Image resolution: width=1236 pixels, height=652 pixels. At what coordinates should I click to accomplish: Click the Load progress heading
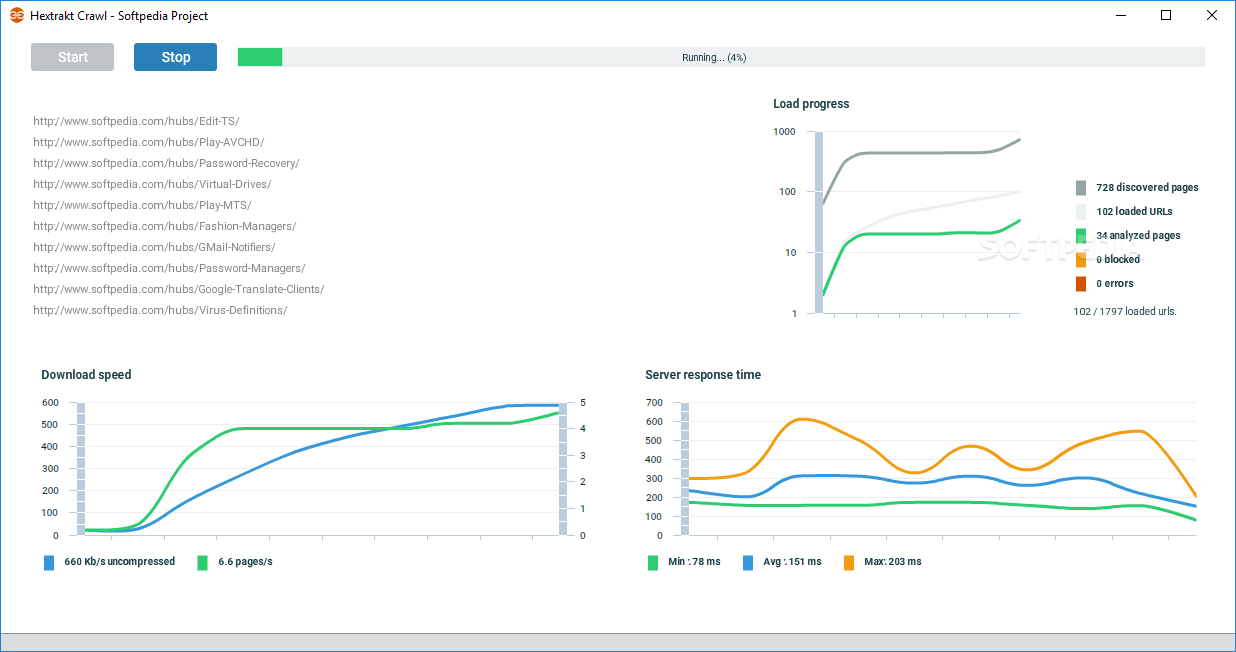click(811, 104)
